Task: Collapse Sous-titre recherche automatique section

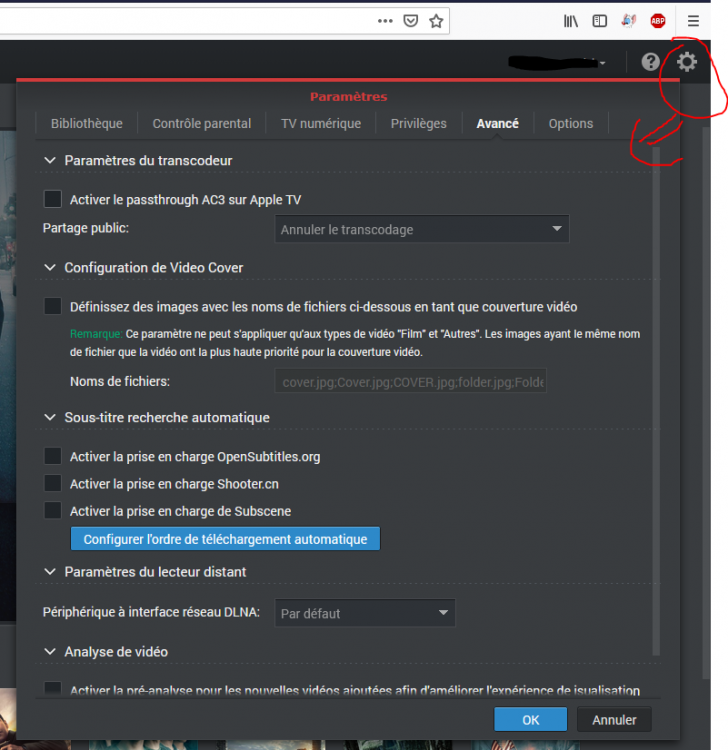Action: pos(50,417)
